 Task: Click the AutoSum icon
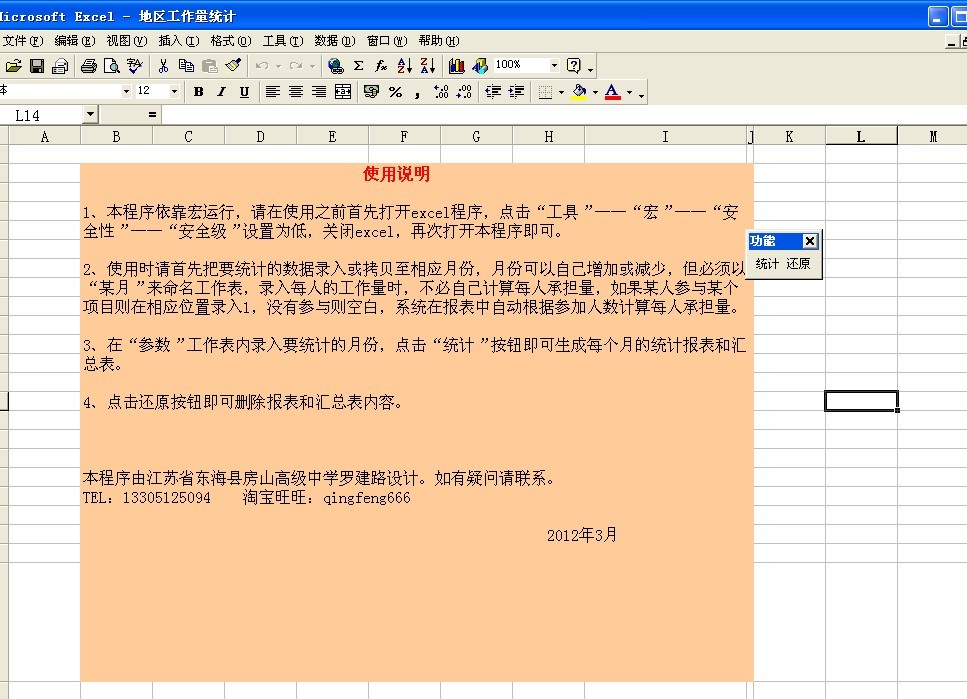[x=359, y=65]
